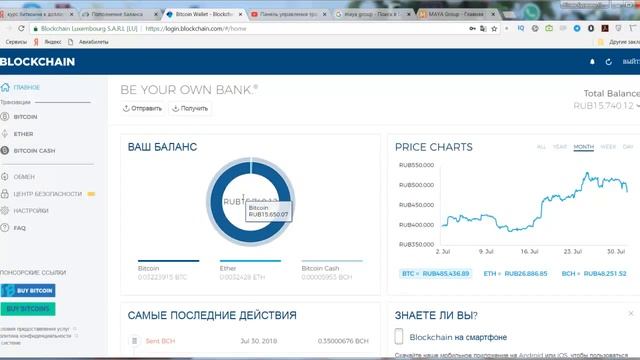Close the Bitcoin Wallet browser tab
Image resolution: width=640 pixels, height=360 pixels.
[x=240, y=14]
